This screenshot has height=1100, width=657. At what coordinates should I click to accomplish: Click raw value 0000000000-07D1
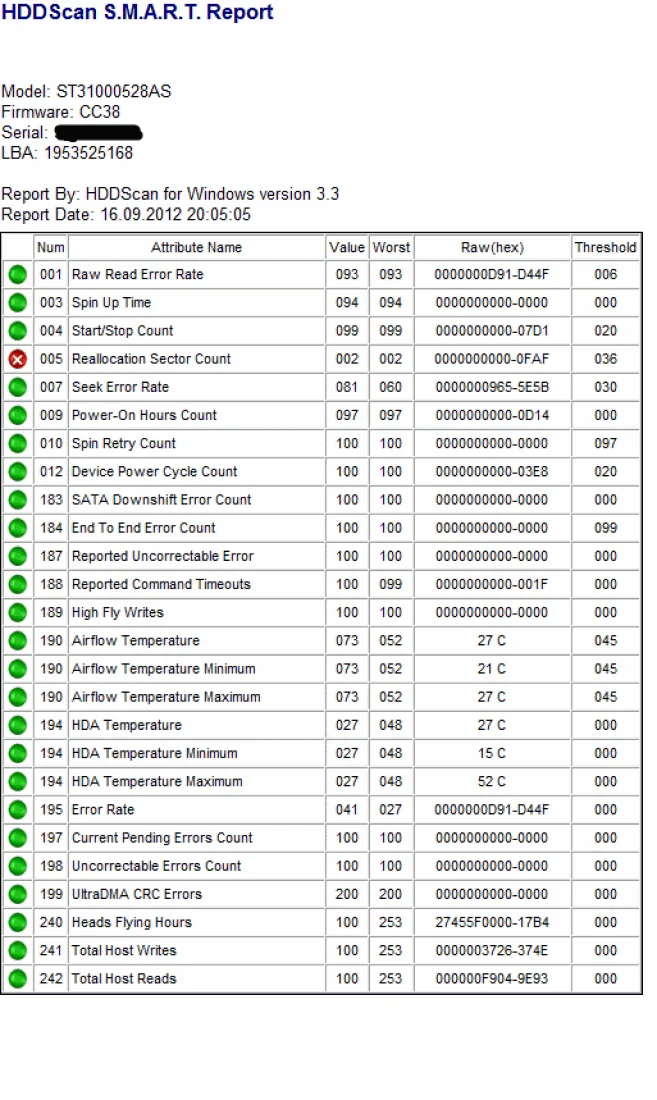tap(492, 330)
